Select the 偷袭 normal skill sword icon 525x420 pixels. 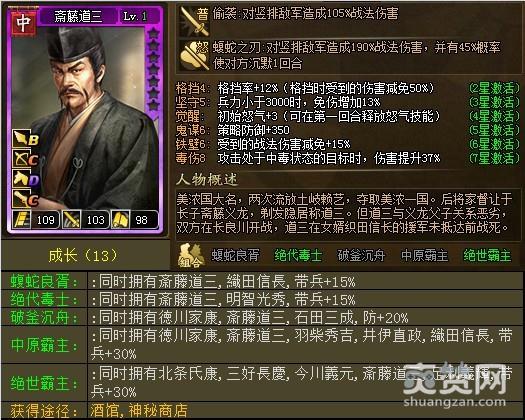[194, 21]
